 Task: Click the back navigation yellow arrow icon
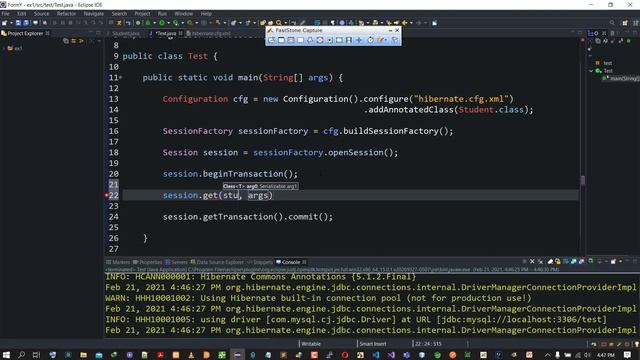[404, 23]
